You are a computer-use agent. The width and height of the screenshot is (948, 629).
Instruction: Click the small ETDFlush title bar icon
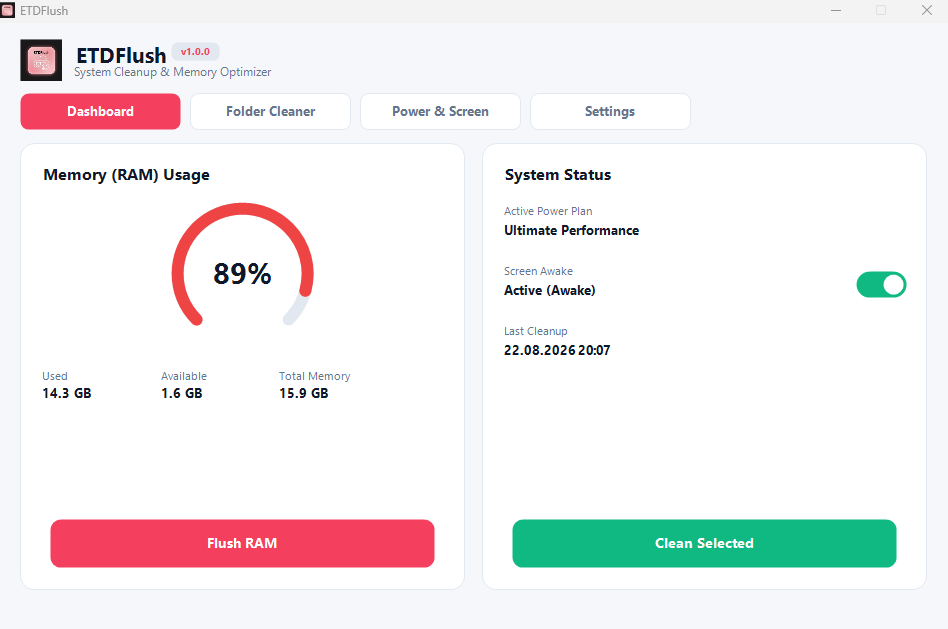click(8, 10)
